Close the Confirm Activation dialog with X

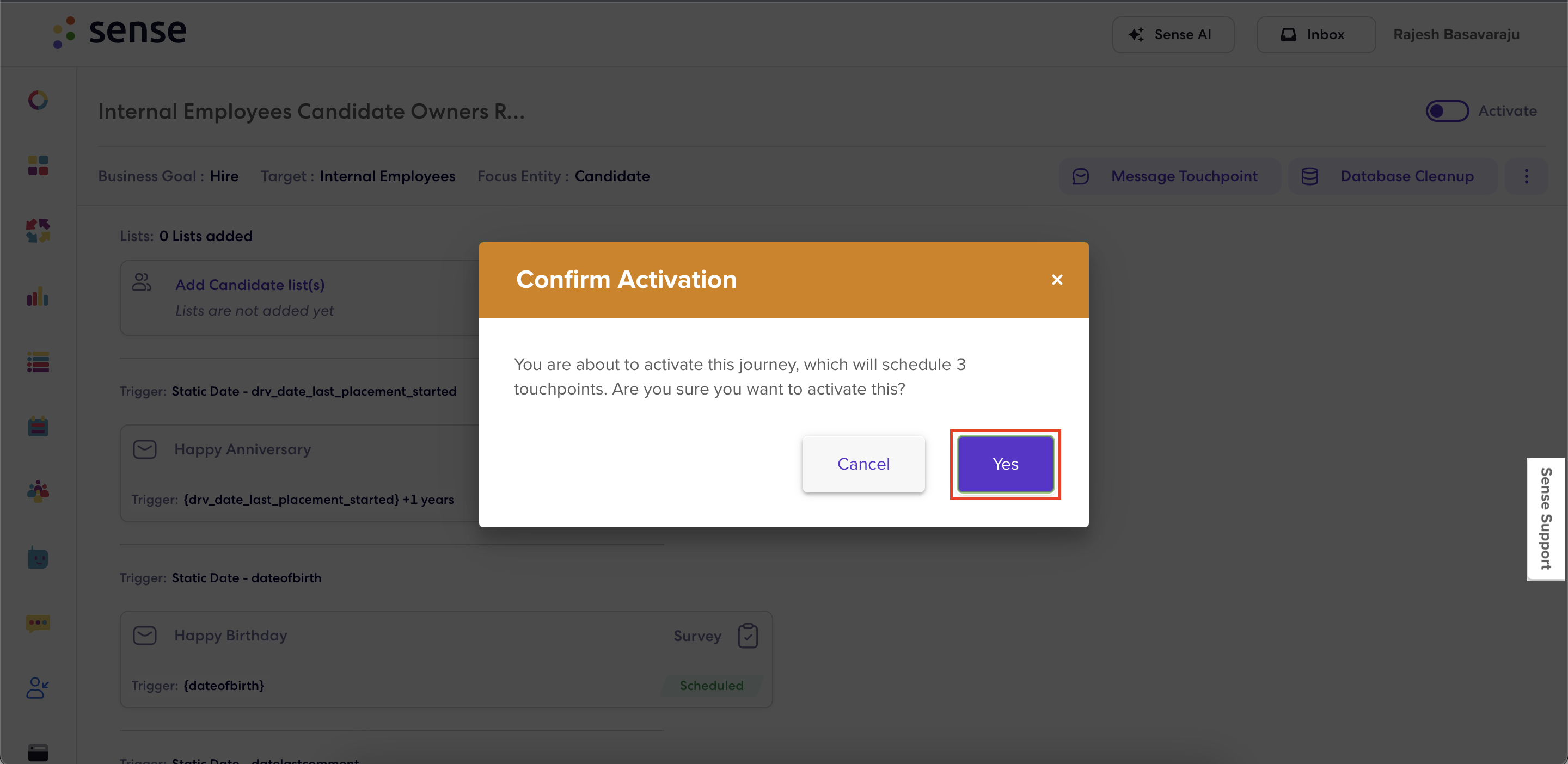click(x=1057, y=280)
